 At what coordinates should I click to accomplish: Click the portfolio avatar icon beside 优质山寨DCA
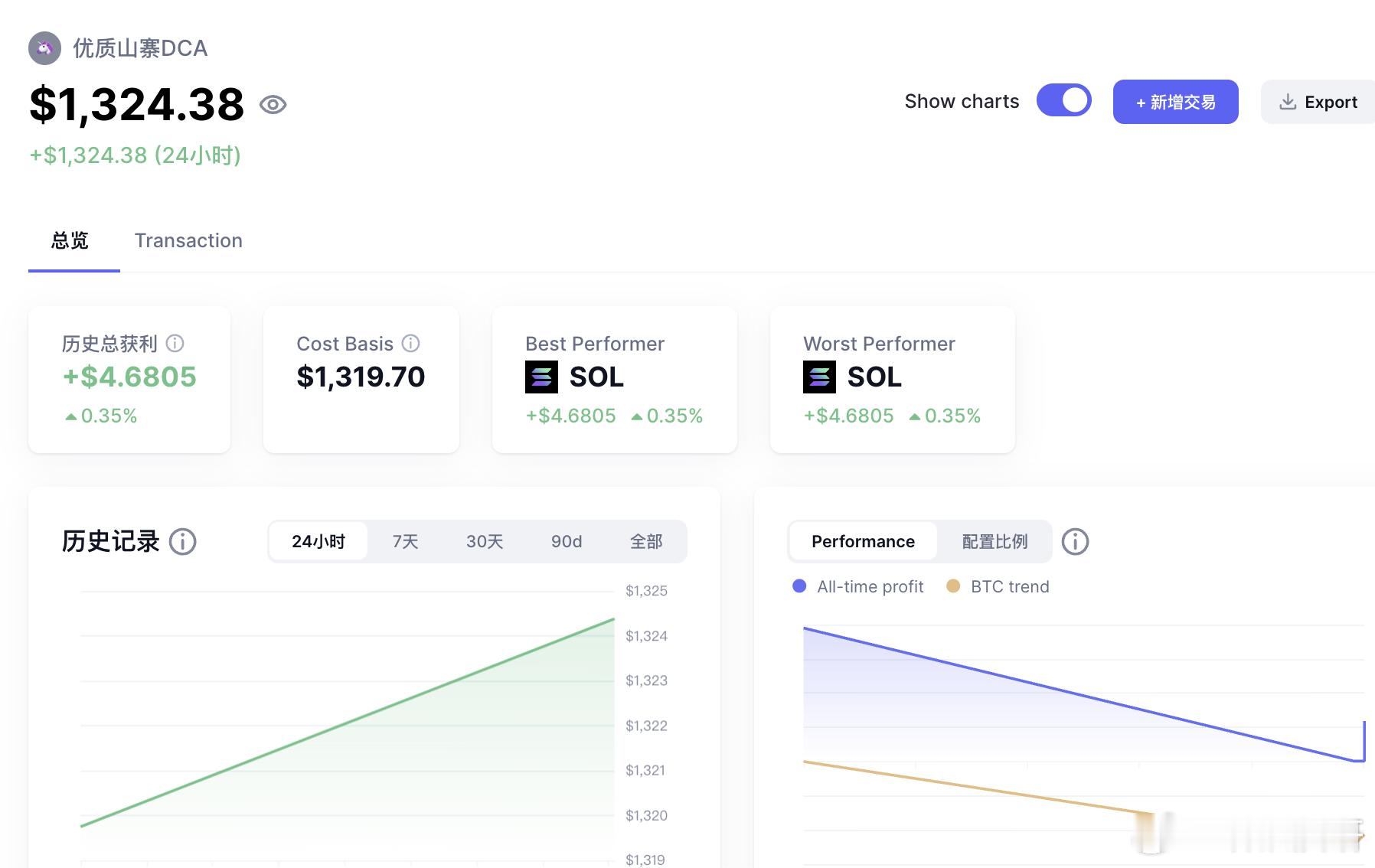click(x=44, y=48)
